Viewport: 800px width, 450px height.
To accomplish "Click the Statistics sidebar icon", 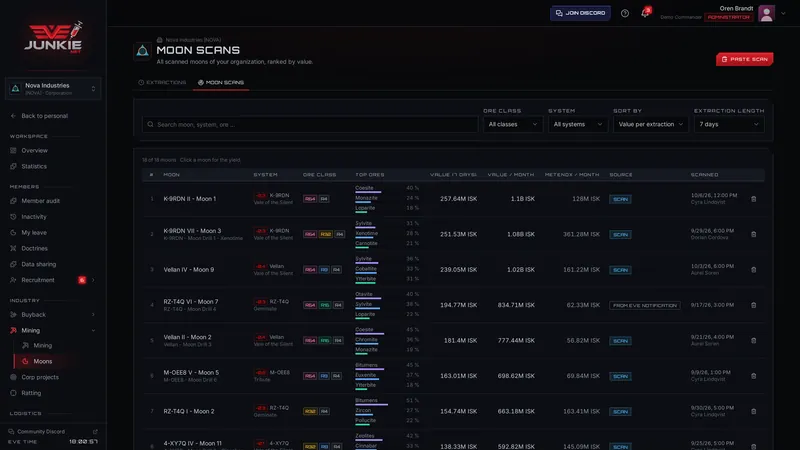I will point(13,166).
